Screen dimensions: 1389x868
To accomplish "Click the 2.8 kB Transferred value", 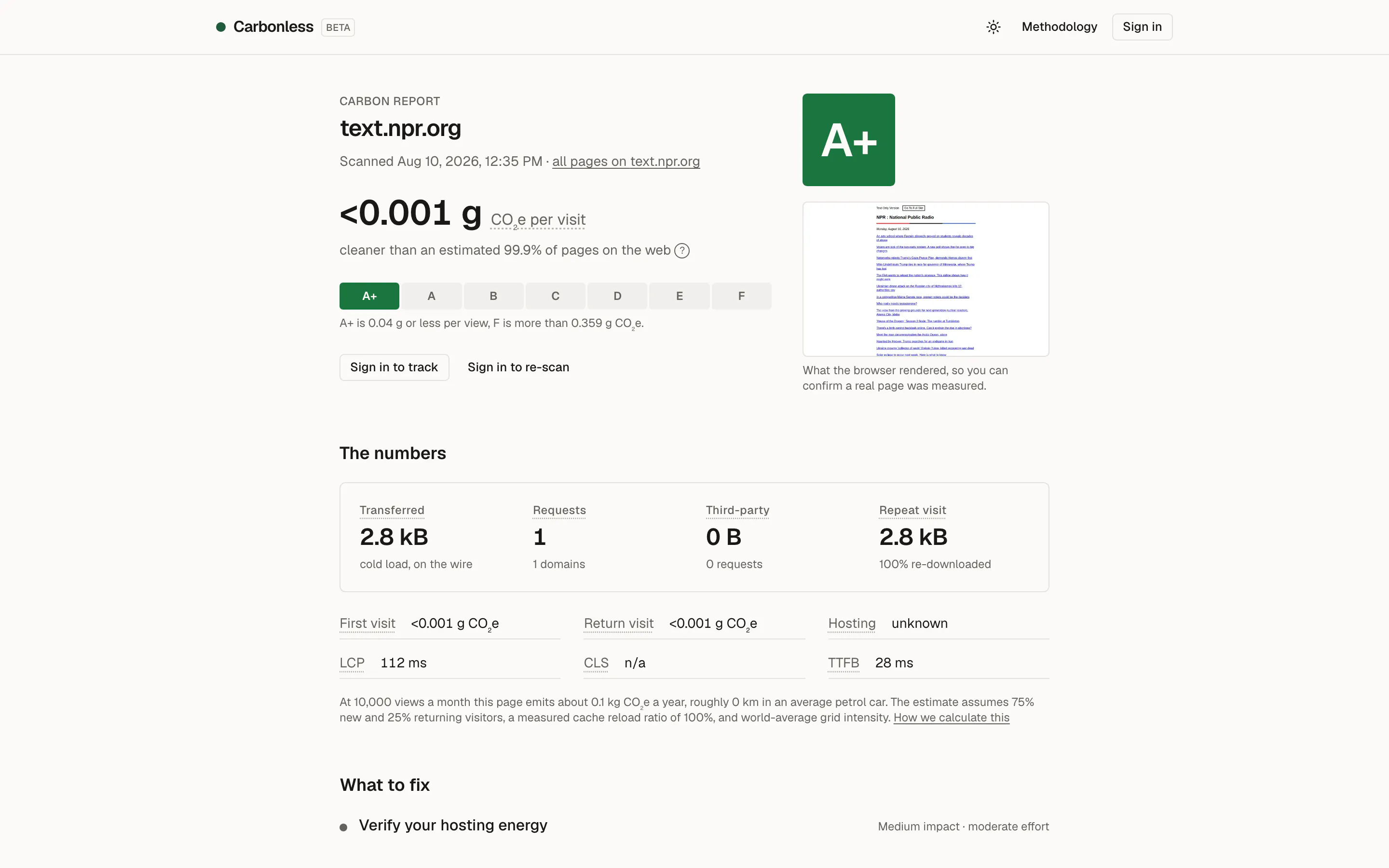I will click(395, 537).
